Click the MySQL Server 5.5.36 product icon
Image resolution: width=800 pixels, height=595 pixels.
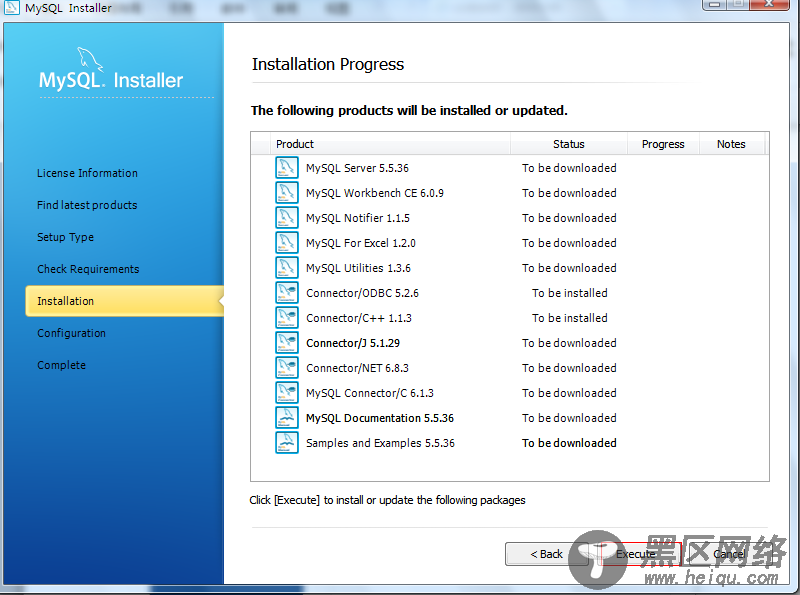coord(287,167)
